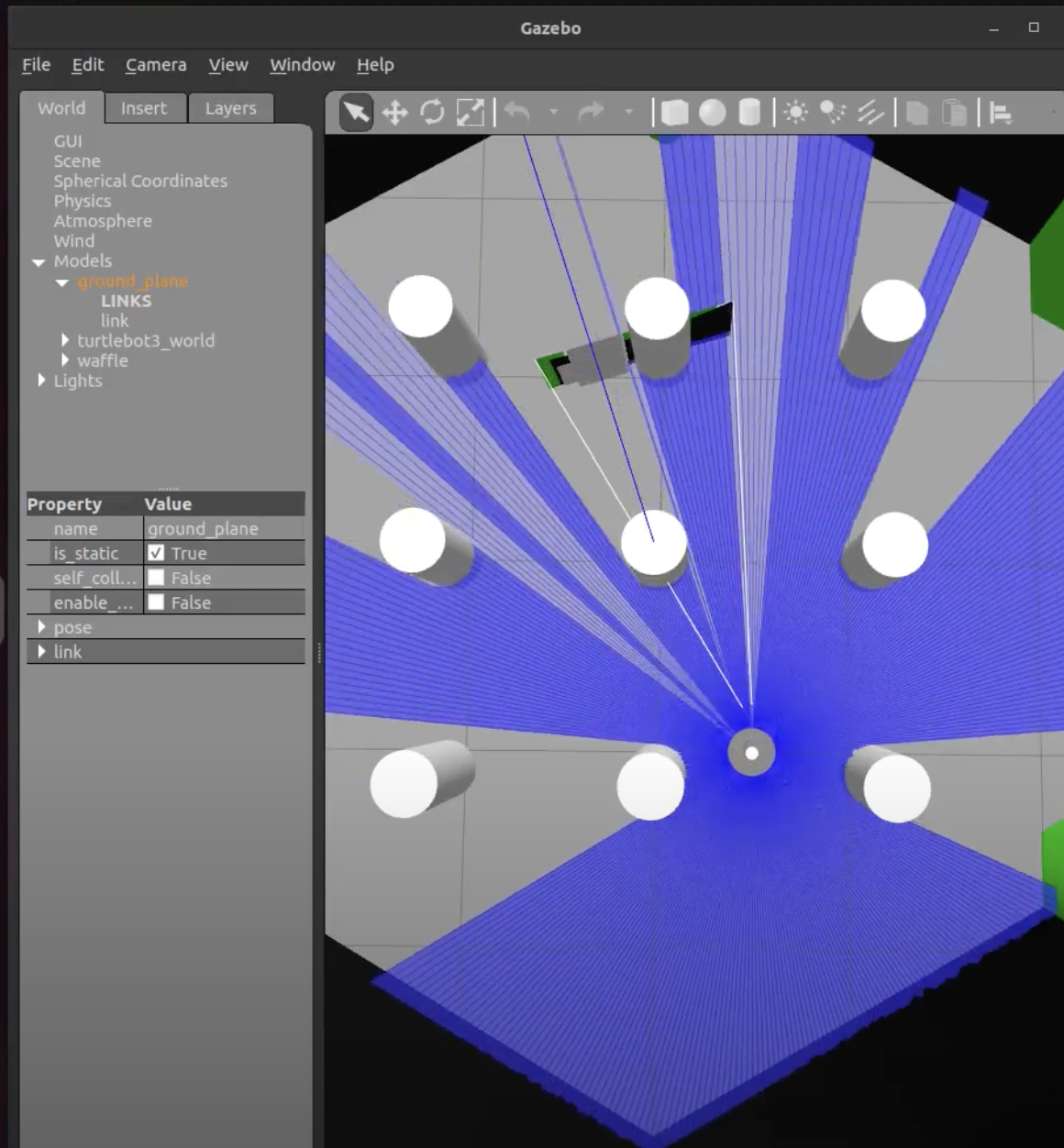Open the Window menu
The height and width of the screenshot is (1148, 1064).
pyautogui.click(x=303, y=65)
